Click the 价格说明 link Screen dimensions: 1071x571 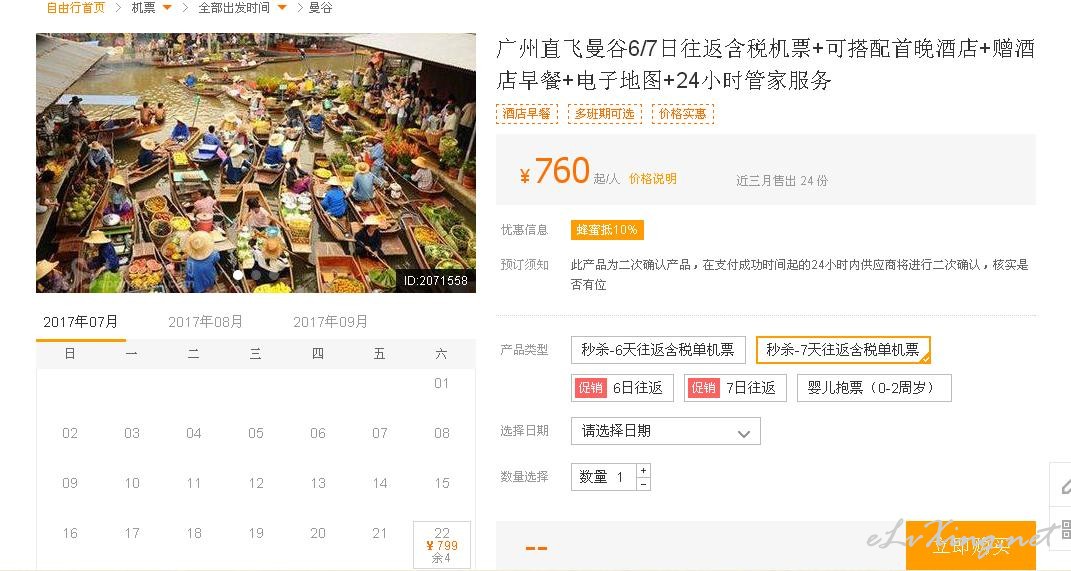(652, 179)
